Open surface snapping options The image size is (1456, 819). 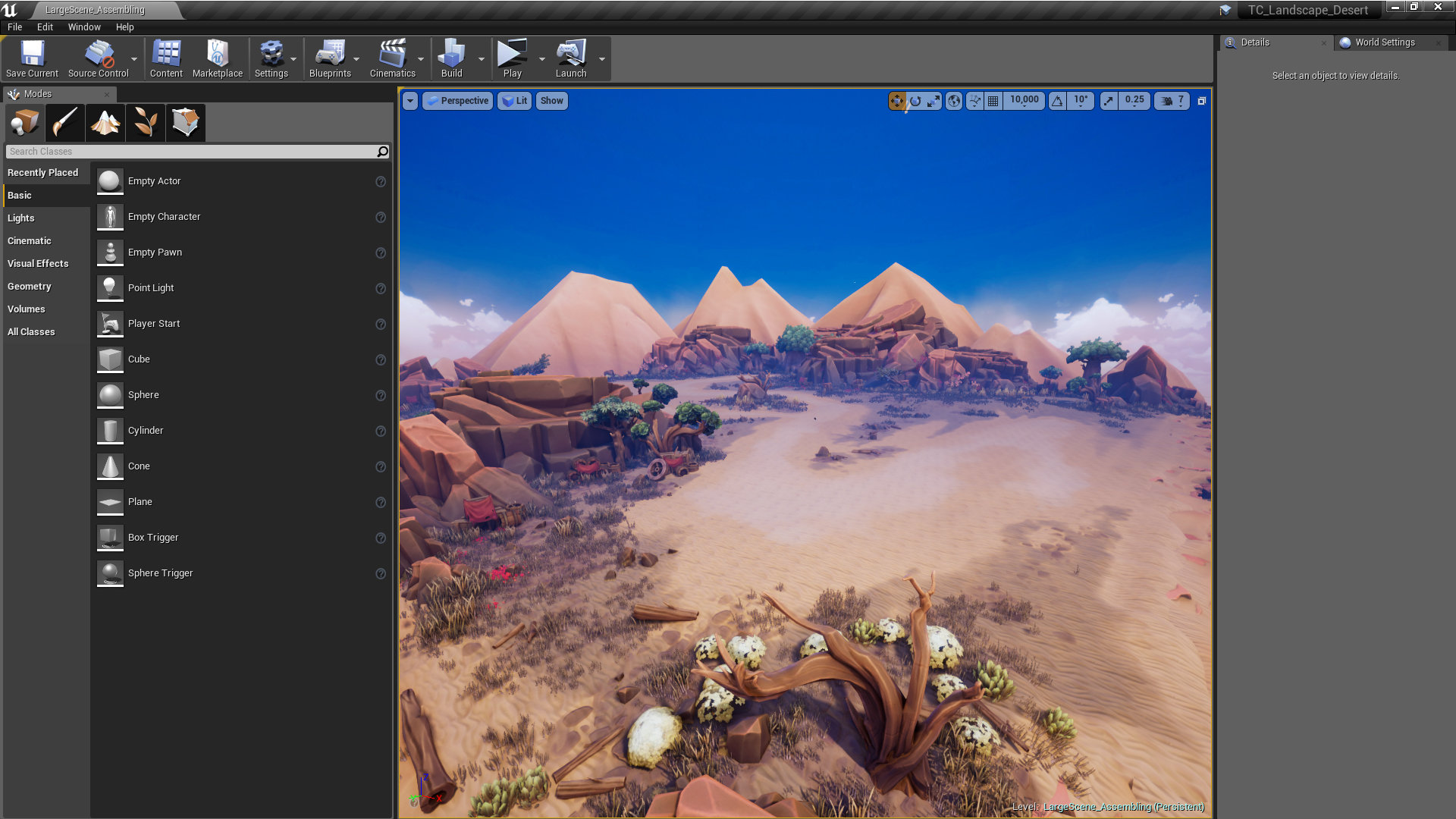pos(974,101)
